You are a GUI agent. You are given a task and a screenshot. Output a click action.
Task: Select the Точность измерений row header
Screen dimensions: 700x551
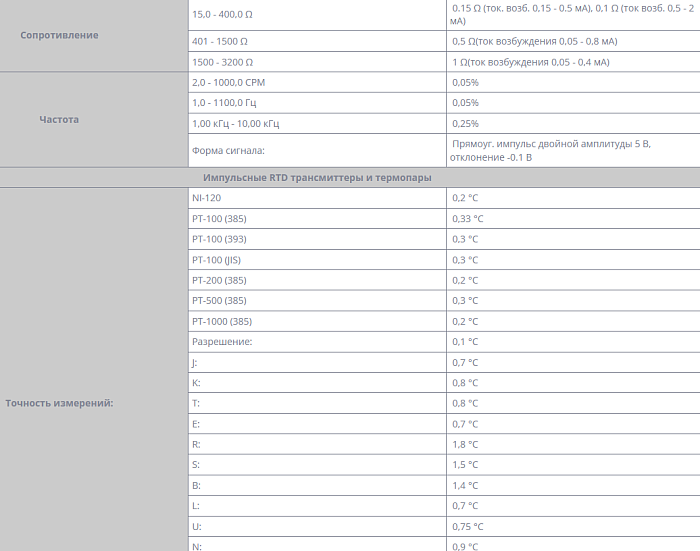(x=59, y=403)
